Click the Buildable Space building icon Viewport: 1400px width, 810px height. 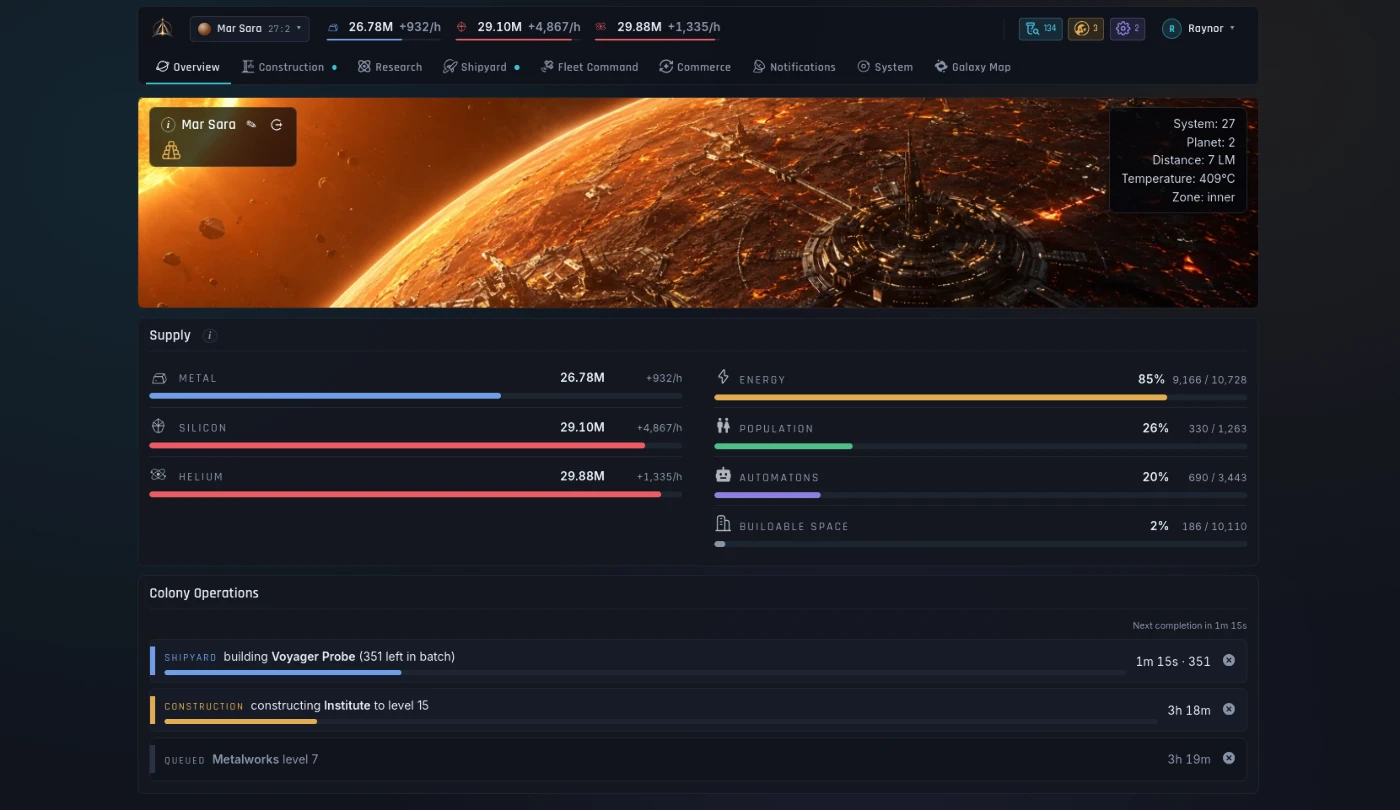point(723,525)
